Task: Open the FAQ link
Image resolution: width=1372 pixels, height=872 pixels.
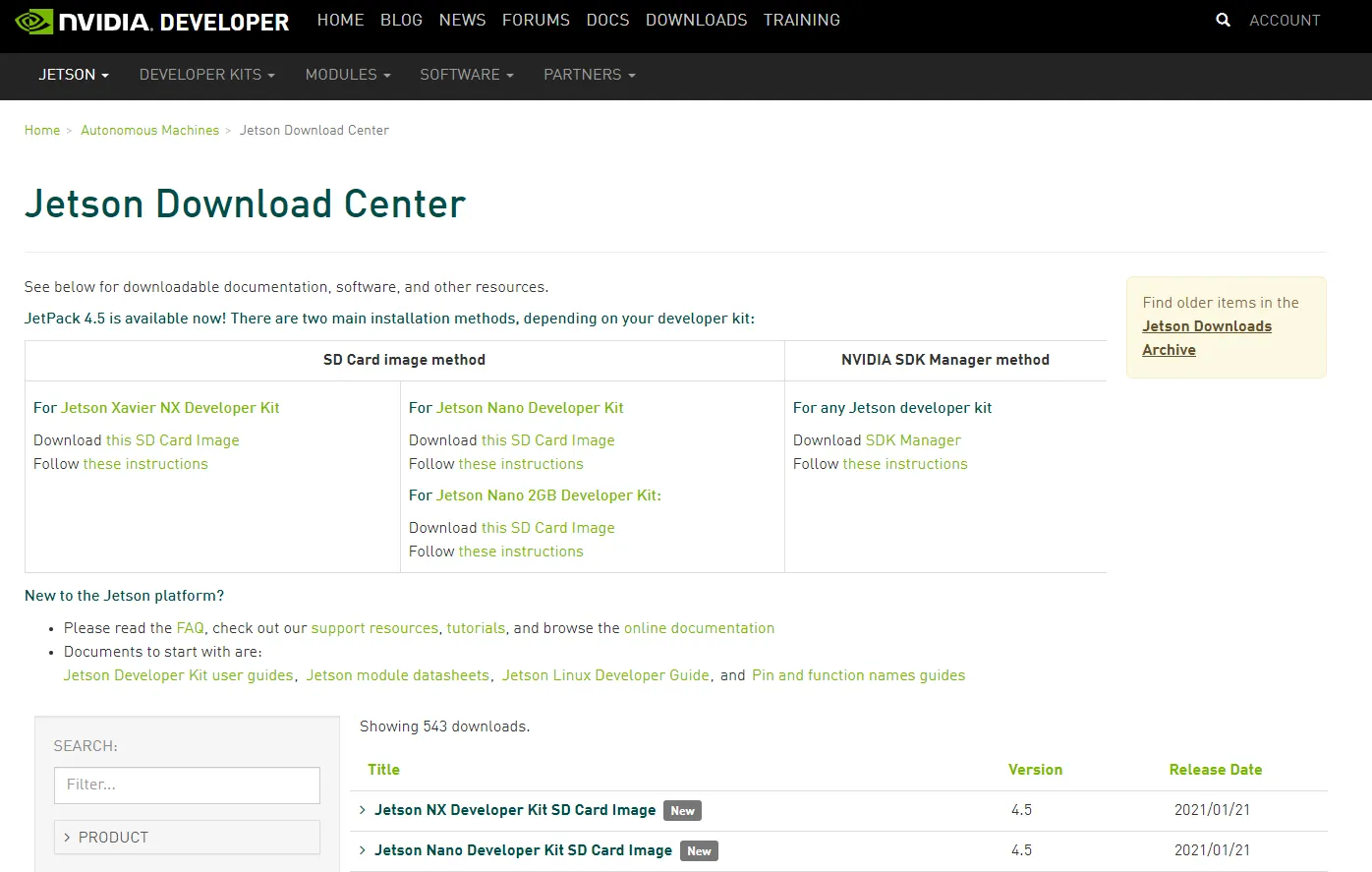Action: click(191, 628)
